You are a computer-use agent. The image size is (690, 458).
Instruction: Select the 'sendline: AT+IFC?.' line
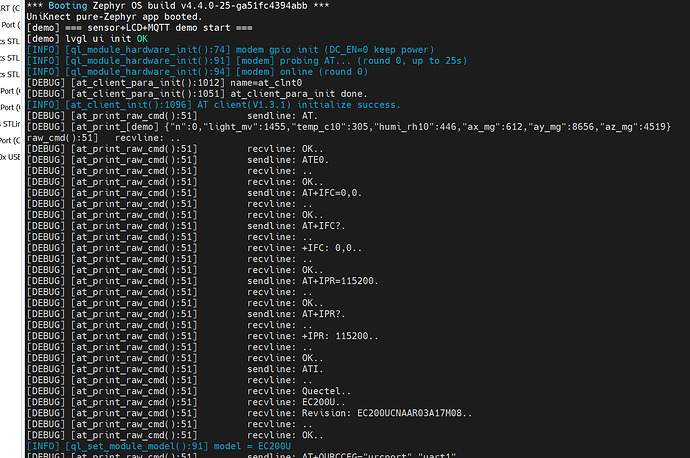tap(186, 226)
